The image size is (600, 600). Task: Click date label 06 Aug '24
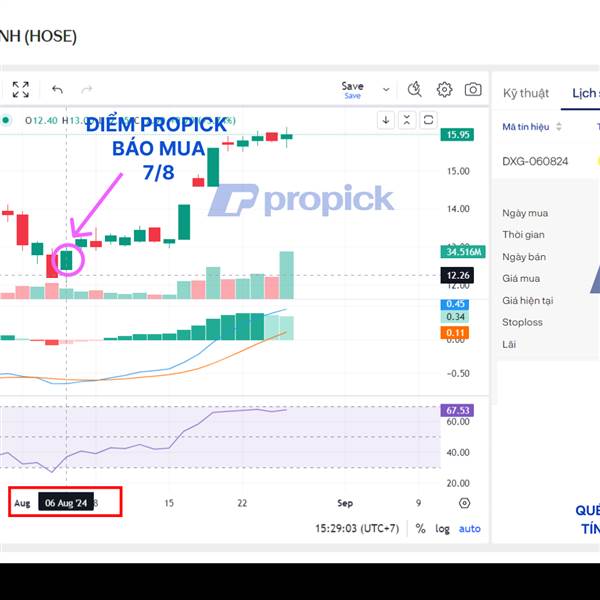pos(66,503)
